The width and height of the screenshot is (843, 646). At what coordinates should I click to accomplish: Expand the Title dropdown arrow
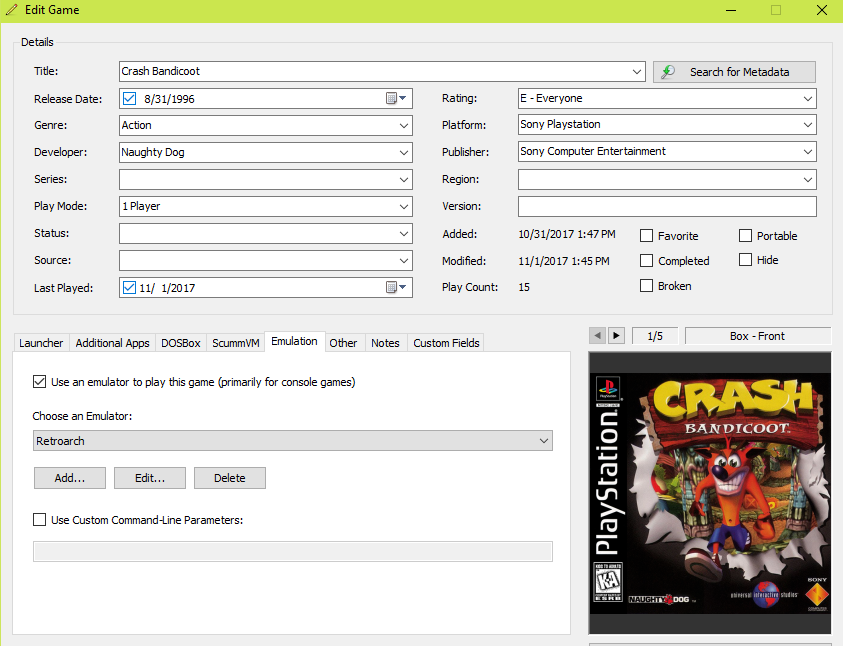pyautogui.click(x=637, y=71)
